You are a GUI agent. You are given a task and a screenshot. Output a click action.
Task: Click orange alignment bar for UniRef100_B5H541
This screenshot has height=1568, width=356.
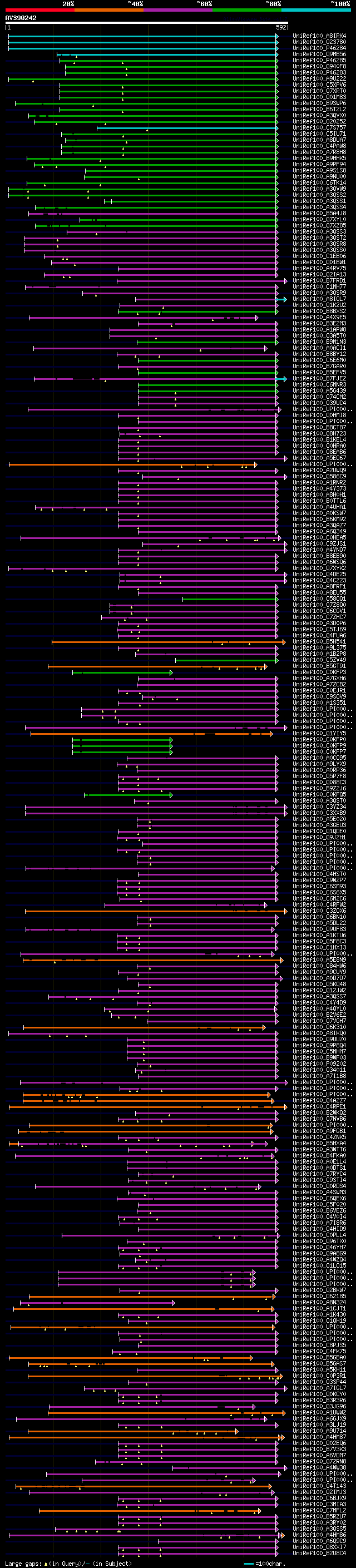(x=169, y=642)
